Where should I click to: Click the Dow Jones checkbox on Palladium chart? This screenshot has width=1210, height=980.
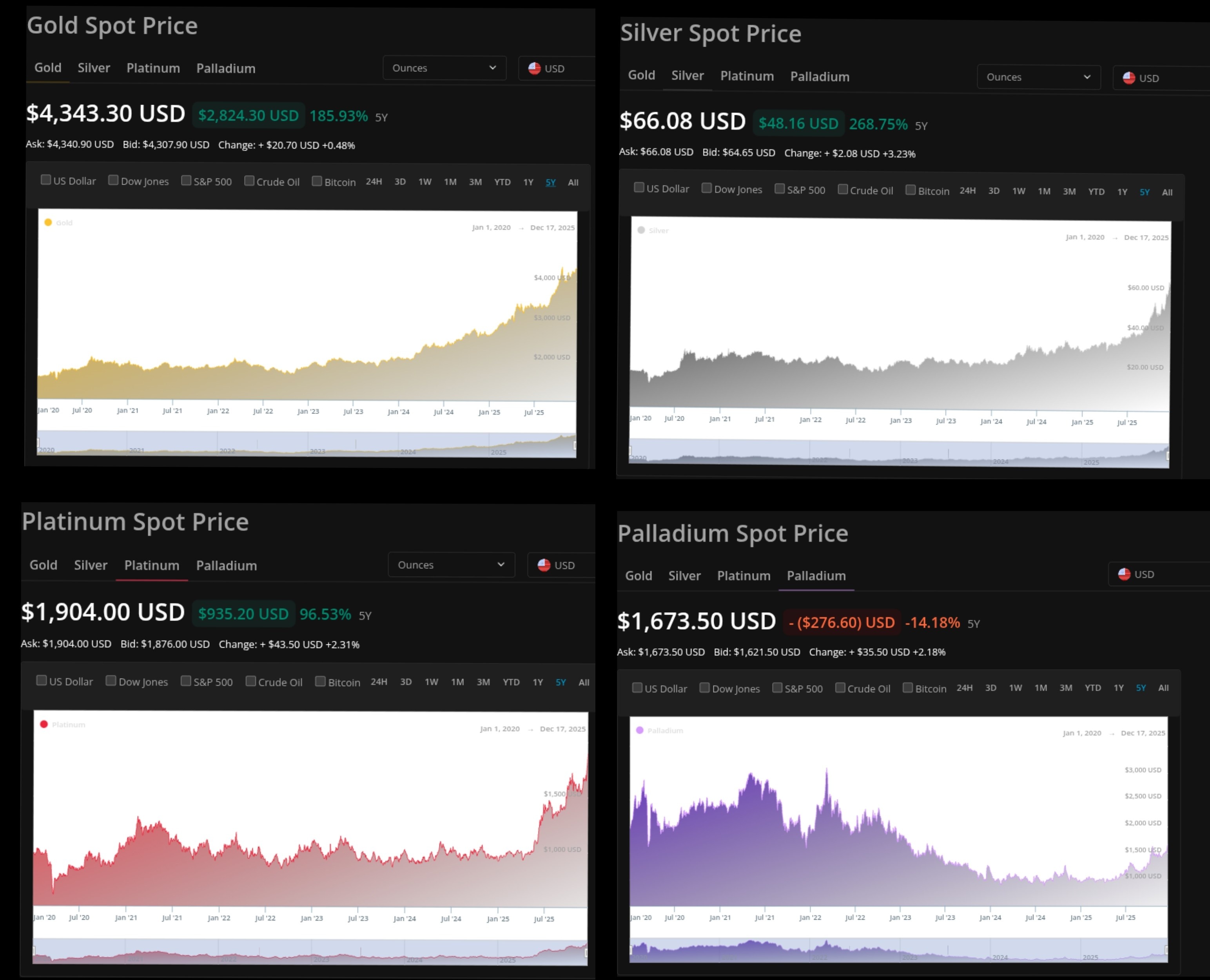point(704,688)
